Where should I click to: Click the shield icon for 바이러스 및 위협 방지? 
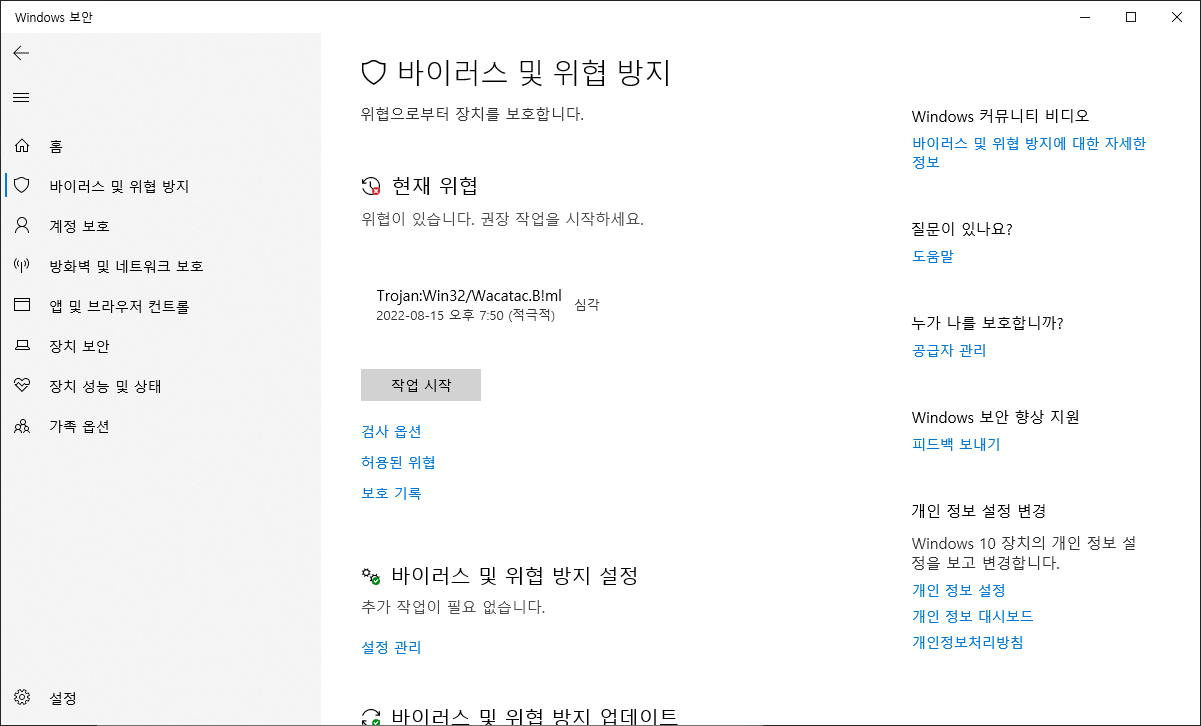[x=22, y=186]
